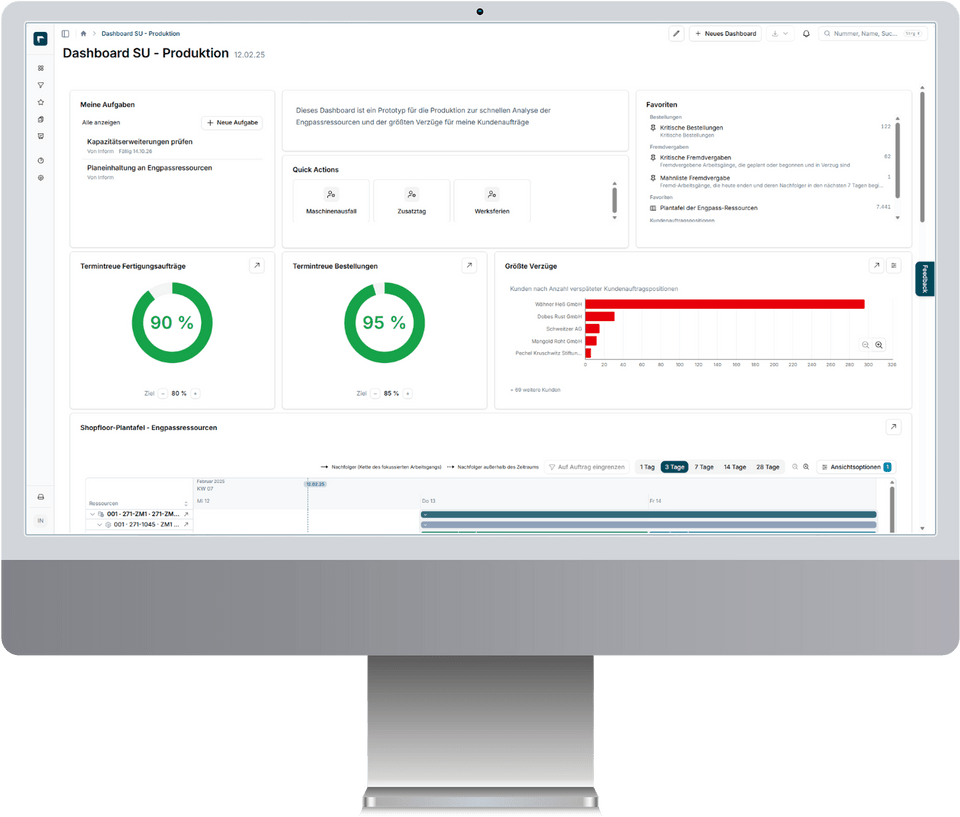The width and height of the screenshot is (960, 817).
Task: Open the copy/documents icon in the sidebar
Action: tap(40, 119)
